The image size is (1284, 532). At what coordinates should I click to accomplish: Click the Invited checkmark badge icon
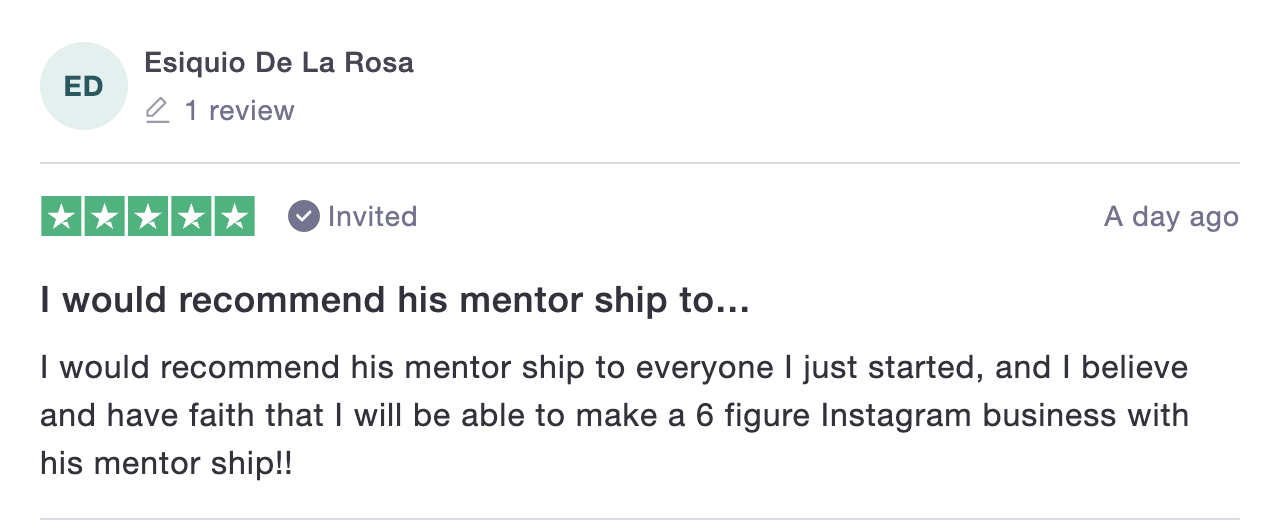pos(304,216)
